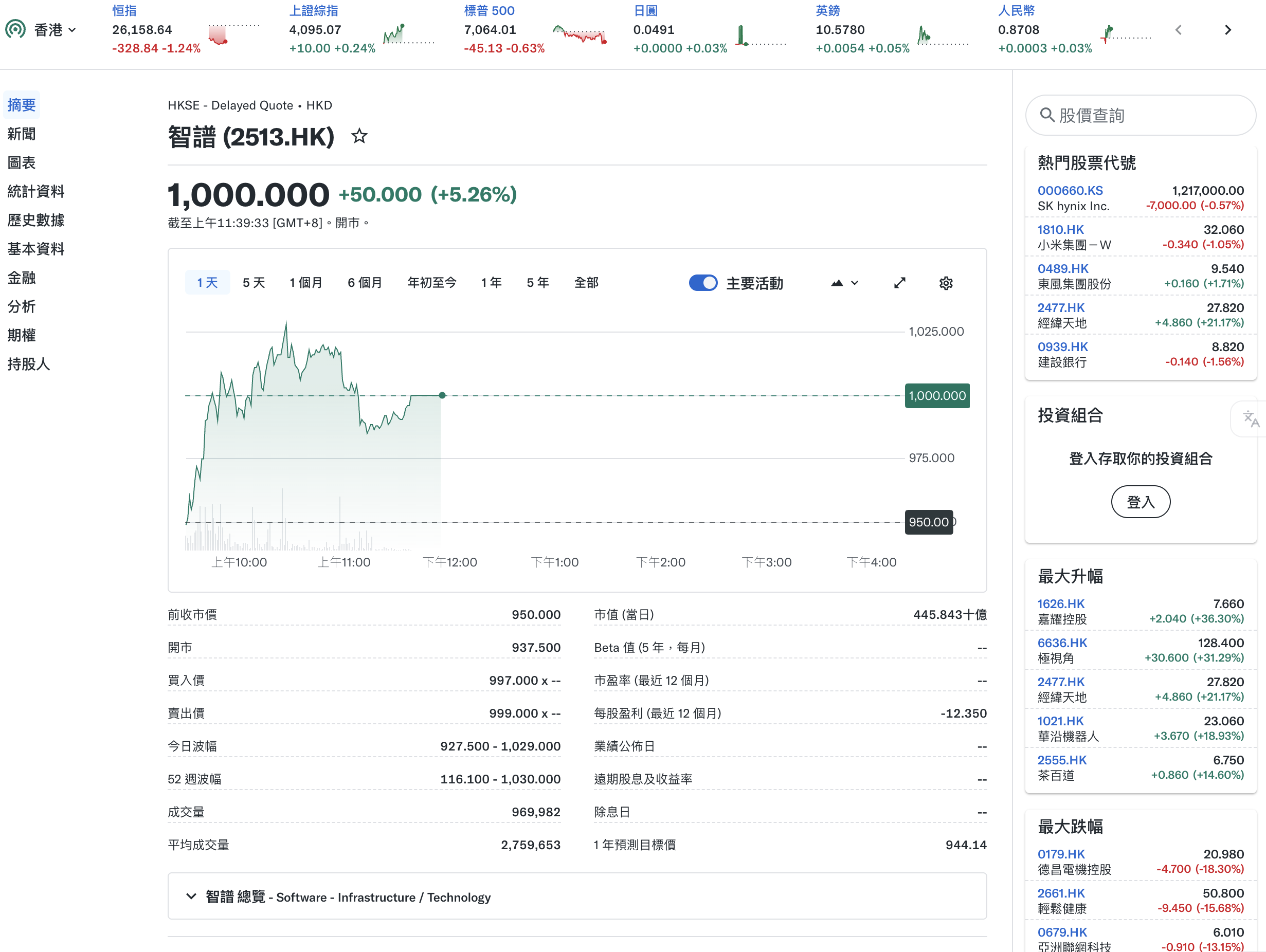The width and height of the screenshot is (1266, 952).
Task: Select the 5 天 chart range
Action: 254,283
